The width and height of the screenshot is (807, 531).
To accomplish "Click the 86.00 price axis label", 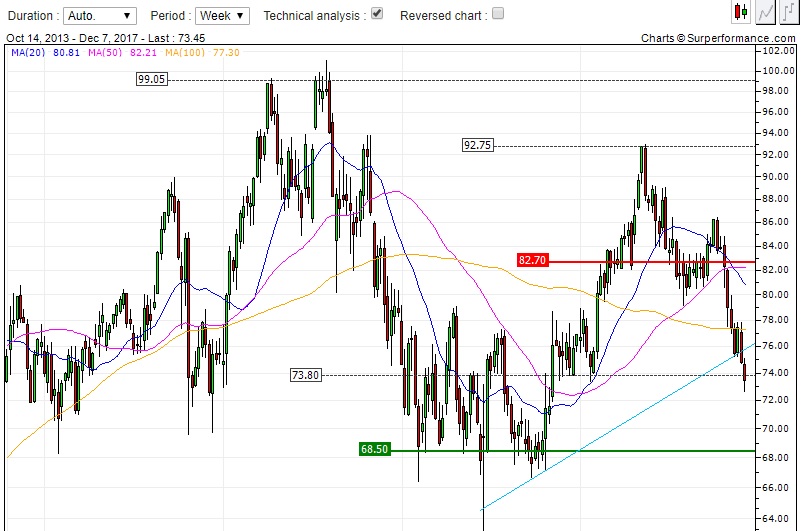I will (776, 222).
